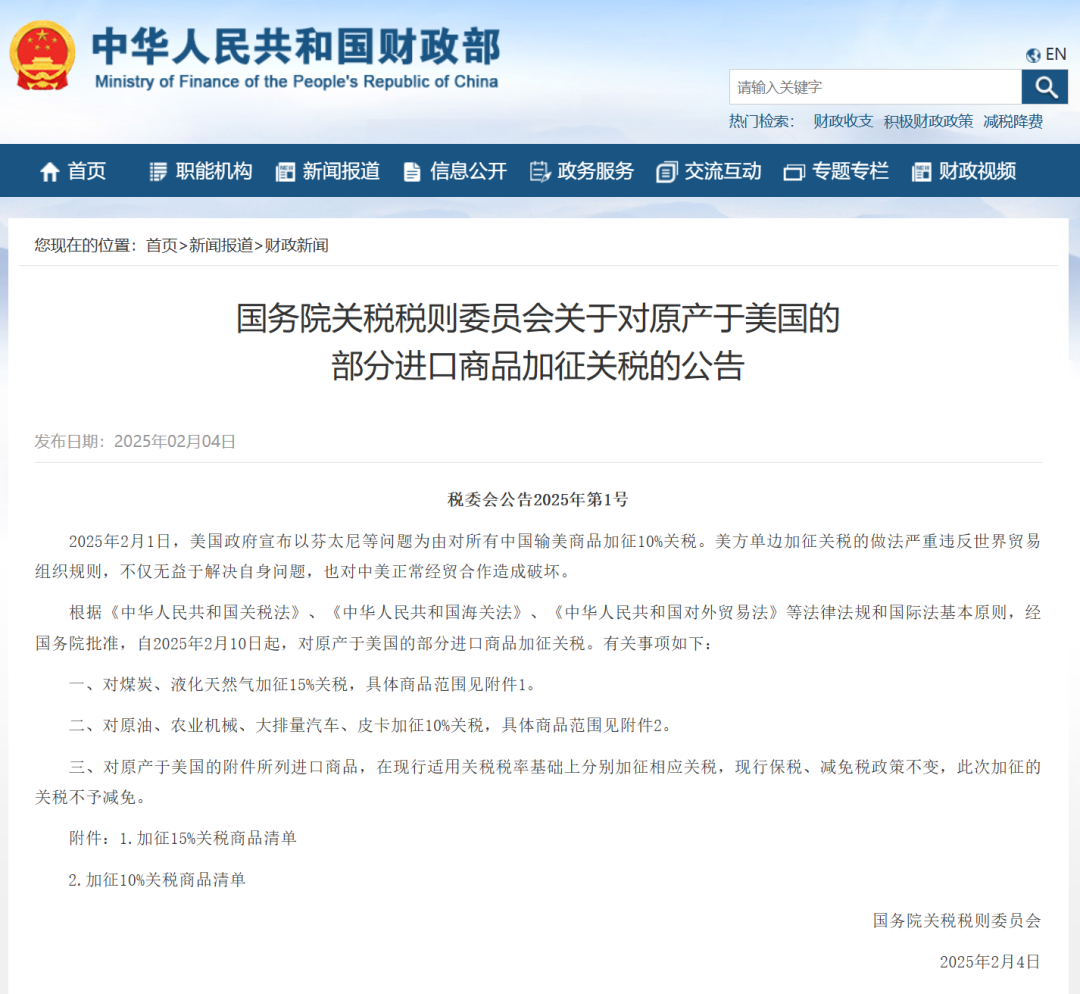Click the chat icon beside 交流互动
The image size is (1080, 994).
[666, 170]
